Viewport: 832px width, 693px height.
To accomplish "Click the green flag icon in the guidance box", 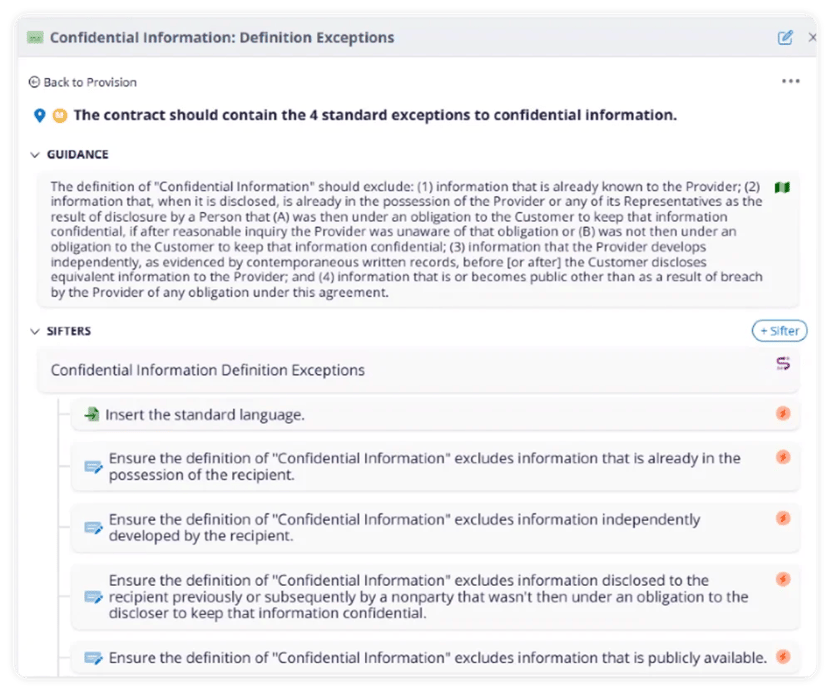I will click(783, 187).
